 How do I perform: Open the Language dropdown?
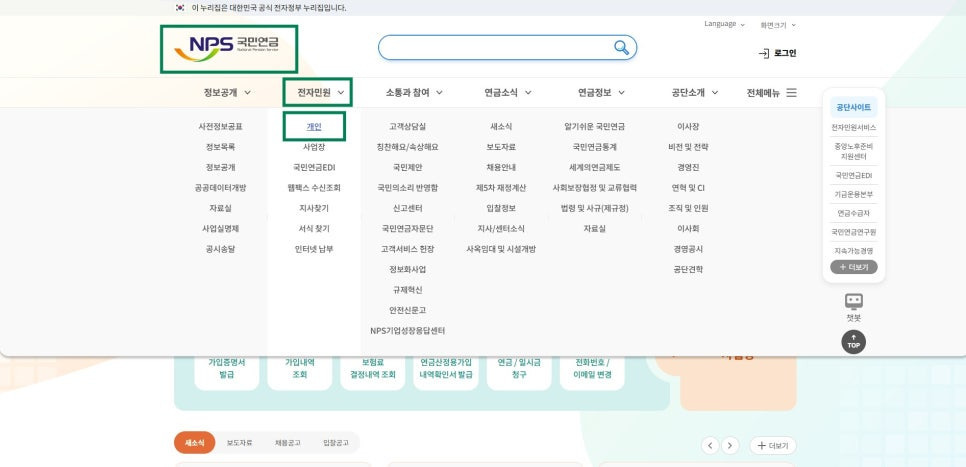click(724, 24)
